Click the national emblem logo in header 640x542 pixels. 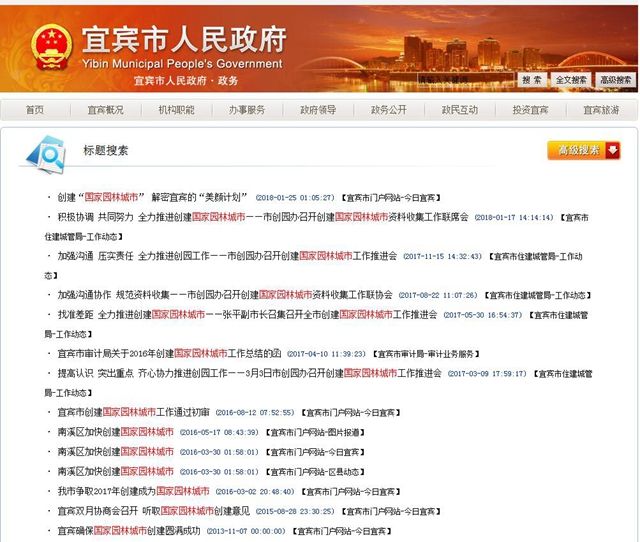[51, 47]
